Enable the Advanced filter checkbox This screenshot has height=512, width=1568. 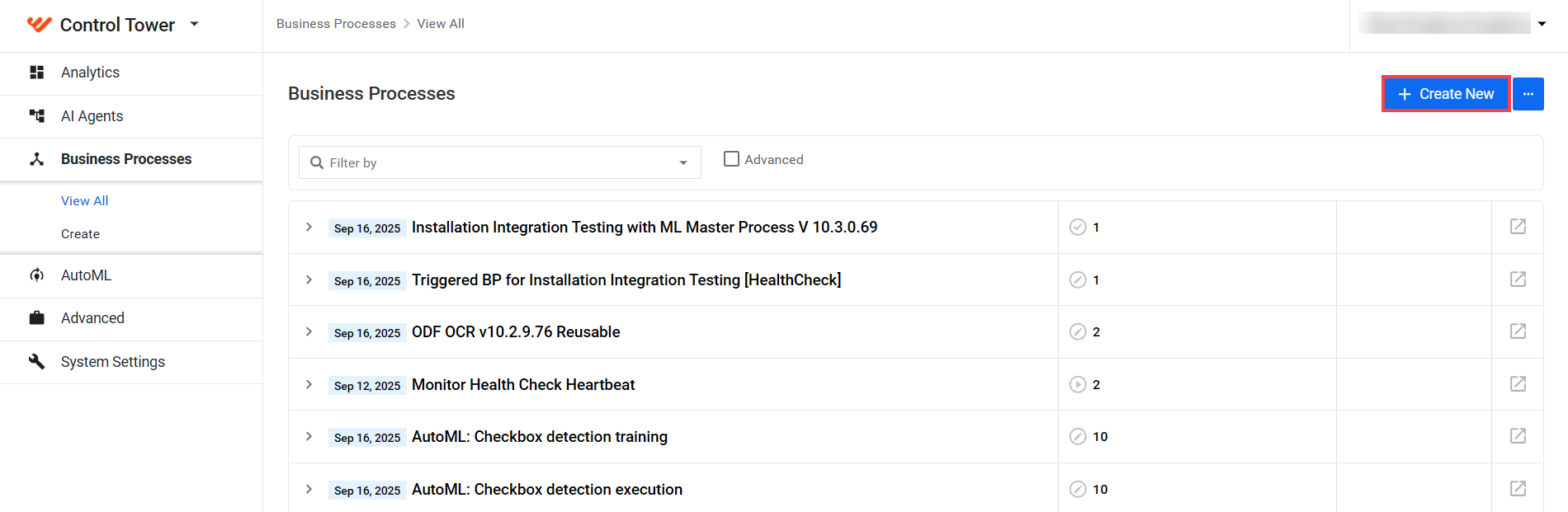click(x=731, y=159)
